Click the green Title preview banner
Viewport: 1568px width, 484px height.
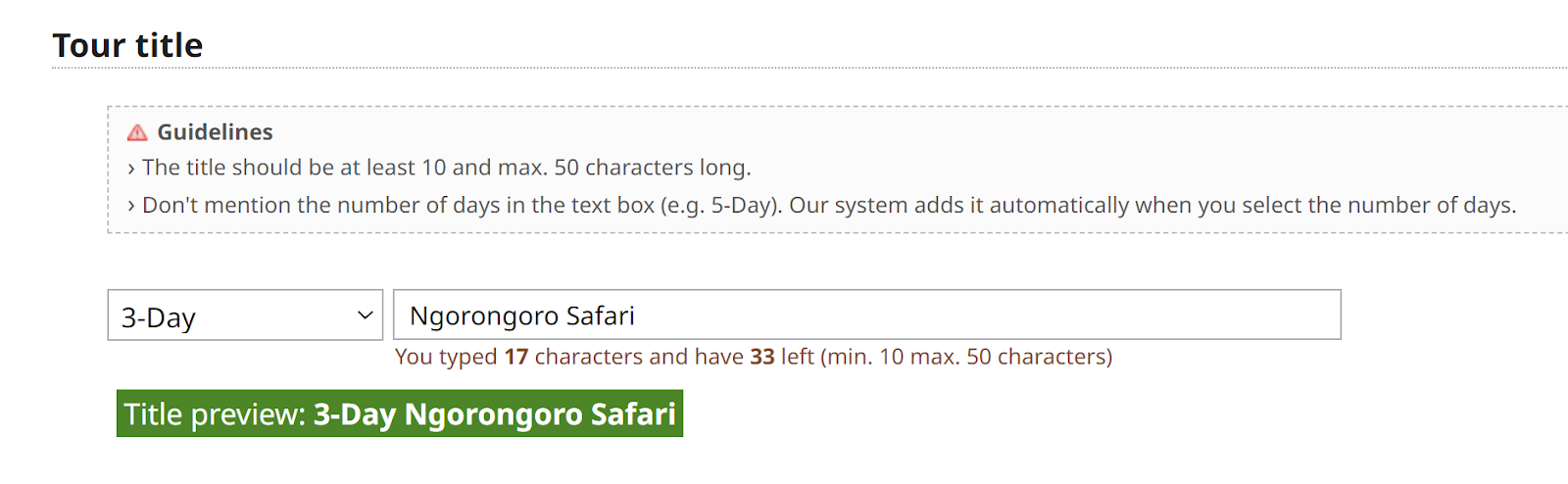pos(400,413)
